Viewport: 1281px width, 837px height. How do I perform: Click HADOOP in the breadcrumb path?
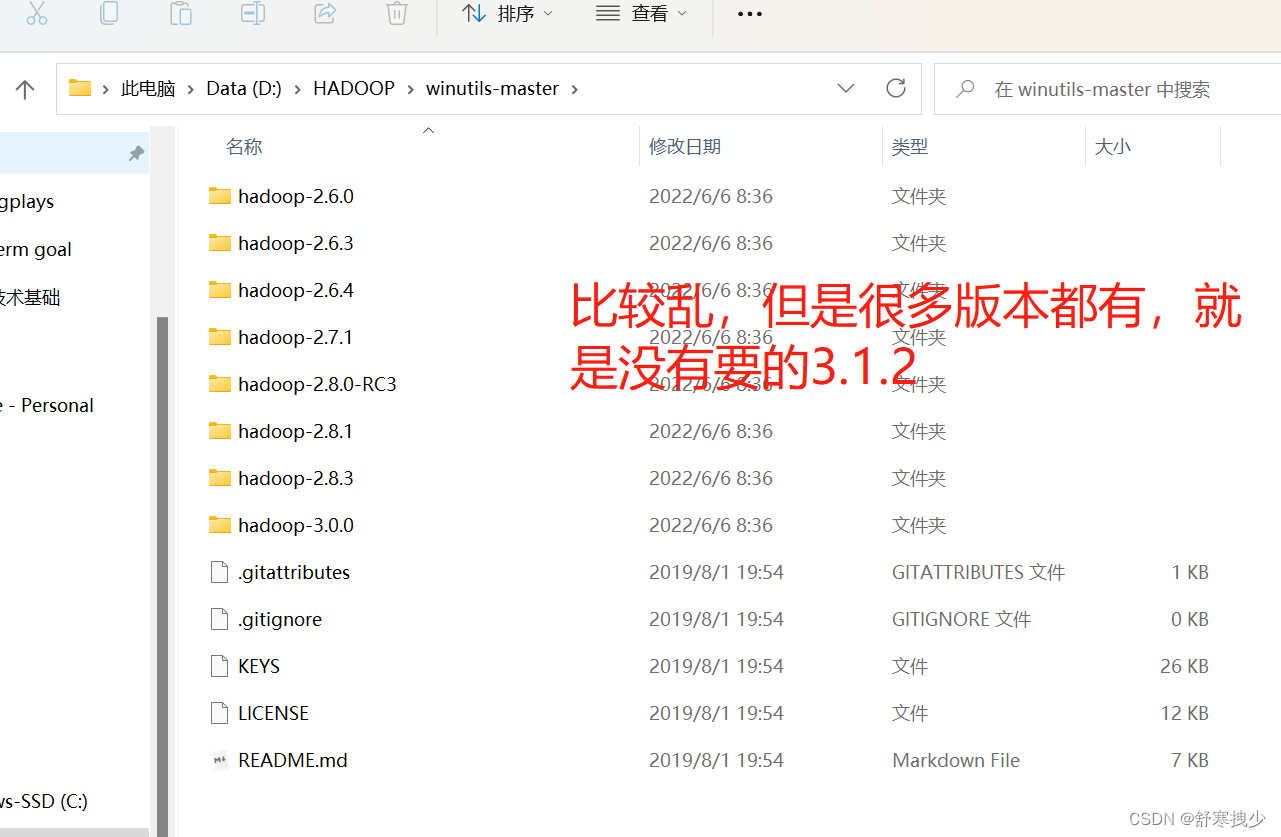354,88
